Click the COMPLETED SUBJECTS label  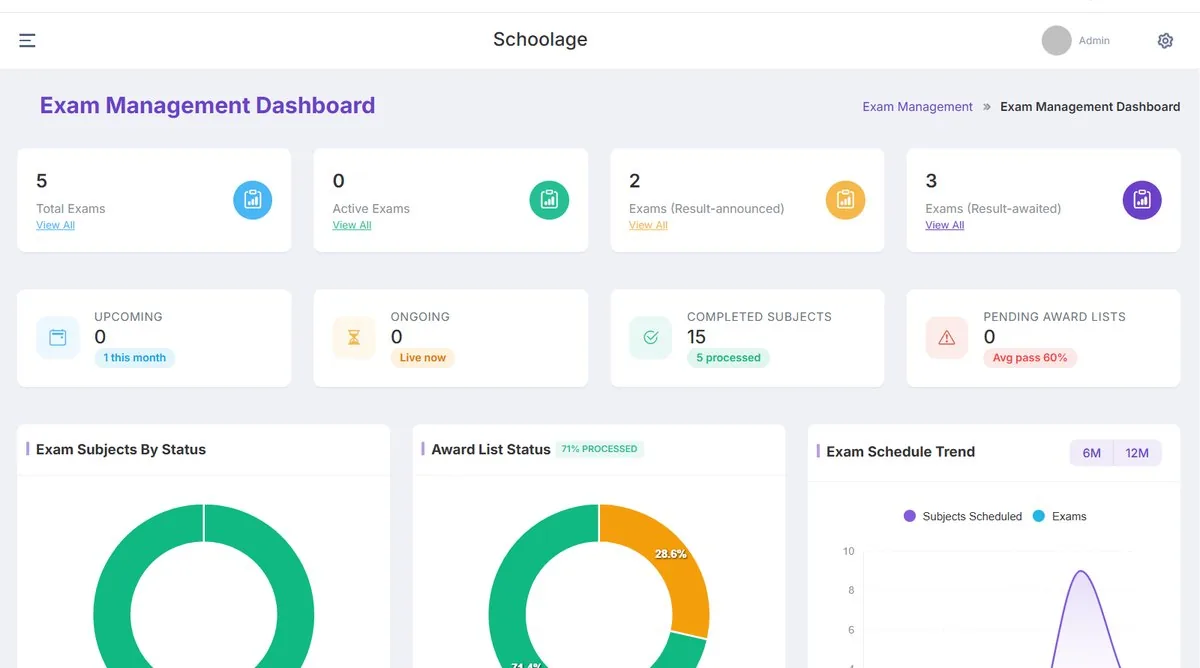click(759, 317)
